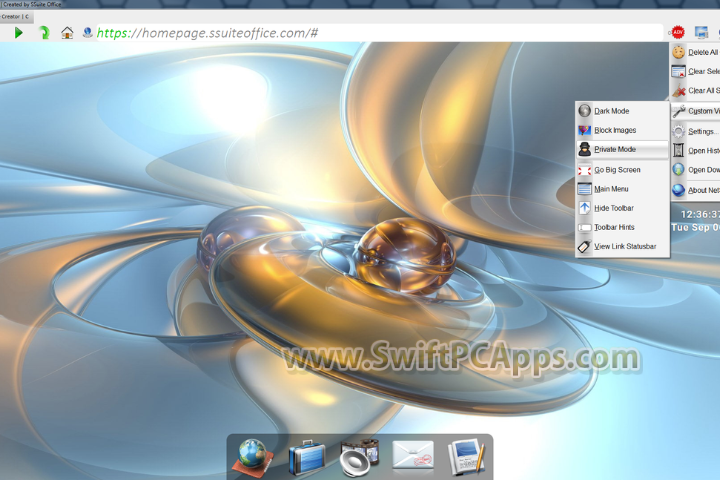The image size is (720, 480).
Task: Open the blue briefcase dock icon
Action: [x=306, y=457]
